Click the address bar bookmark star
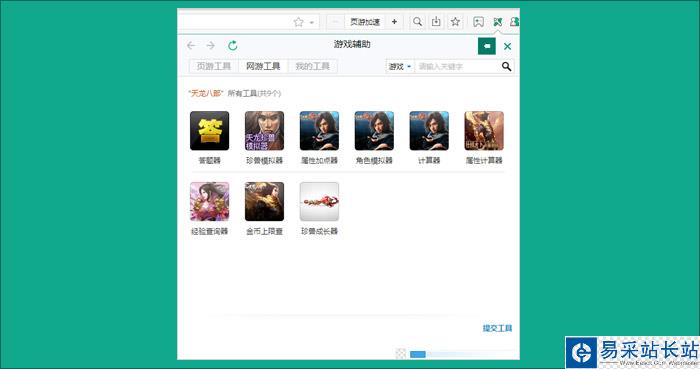 299,22
